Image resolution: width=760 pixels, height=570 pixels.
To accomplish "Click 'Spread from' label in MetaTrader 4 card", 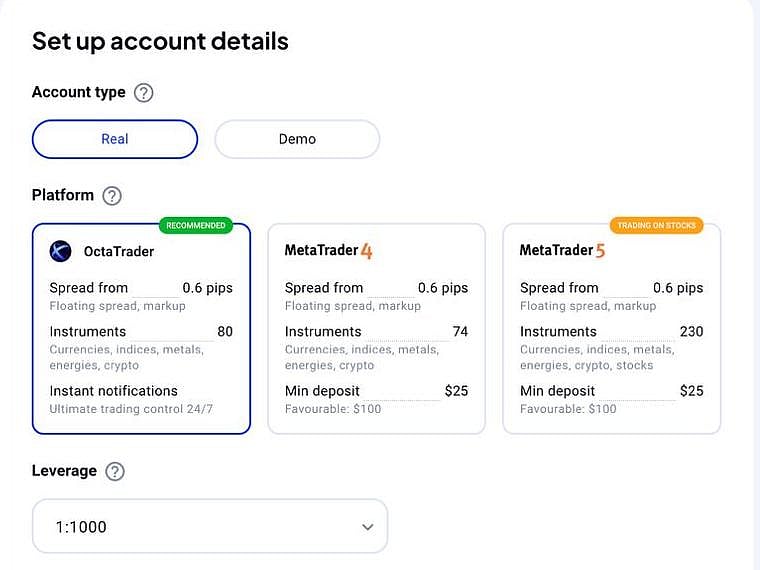I will coord(324,288).
